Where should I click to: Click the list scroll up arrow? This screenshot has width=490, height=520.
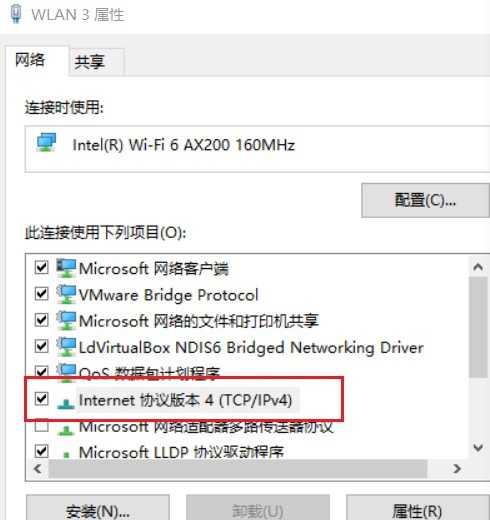click(478, 267)
